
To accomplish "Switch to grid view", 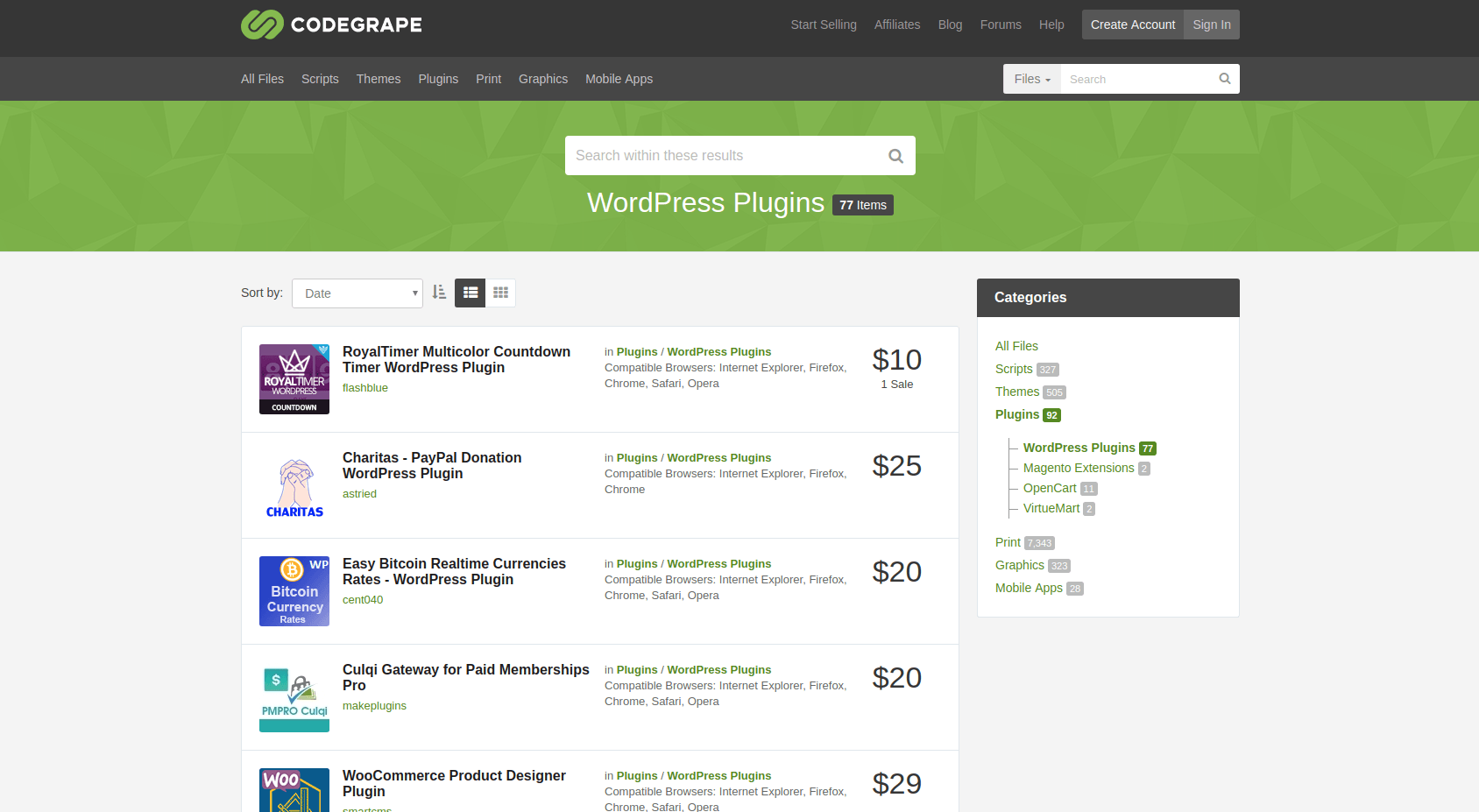I will coord(500,293).
